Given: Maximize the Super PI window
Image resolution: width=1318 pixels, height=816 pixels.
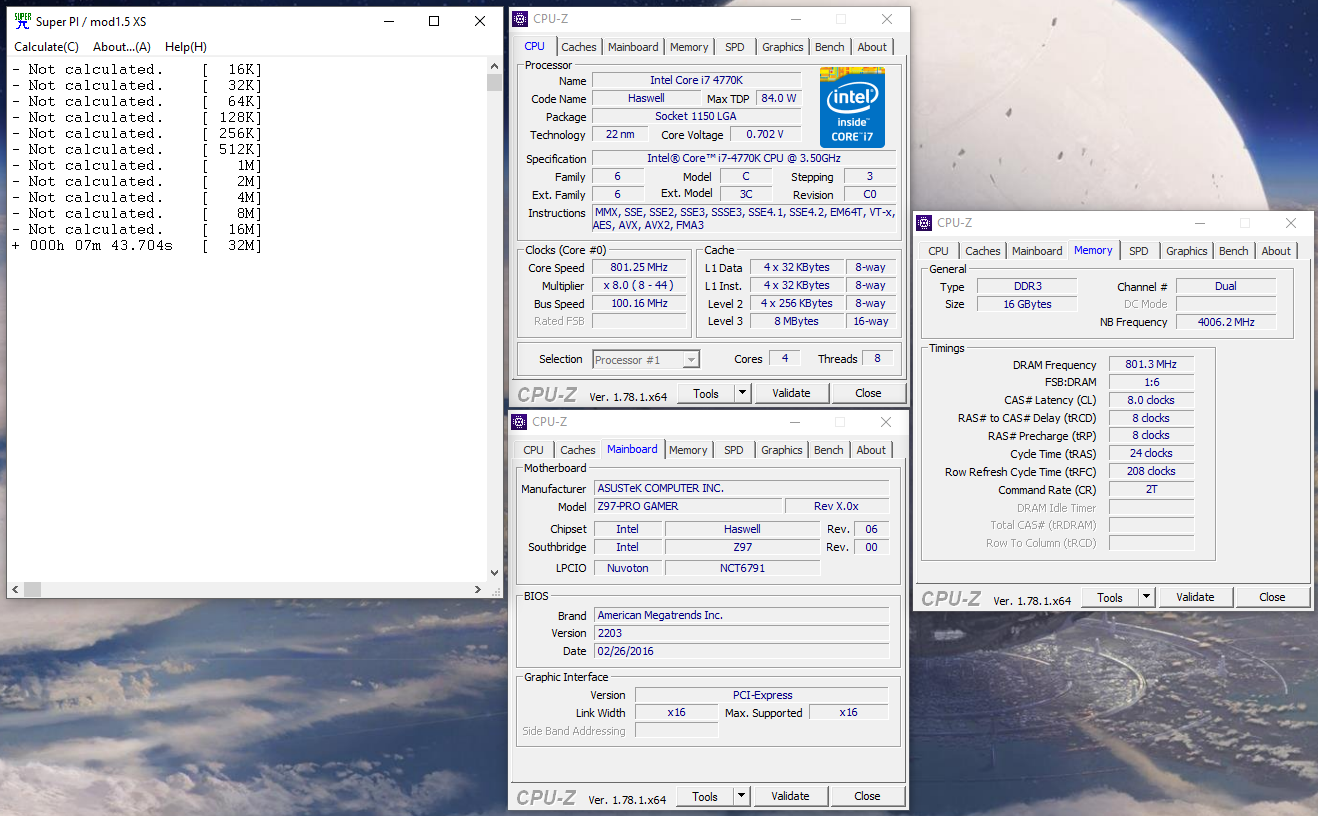Looking at the screenshot, I should 434,21.
